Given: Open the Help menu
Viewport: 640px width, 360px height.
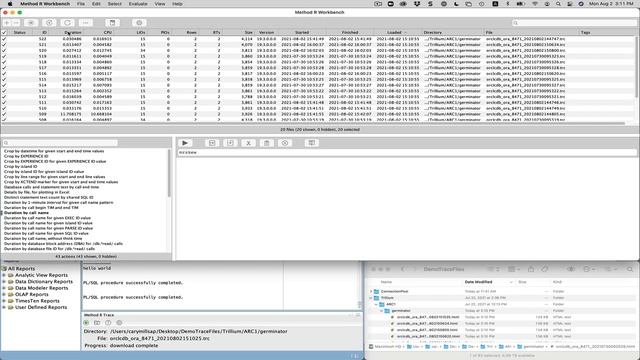Looking at the screenshot, I should click(x=177, y=4).
